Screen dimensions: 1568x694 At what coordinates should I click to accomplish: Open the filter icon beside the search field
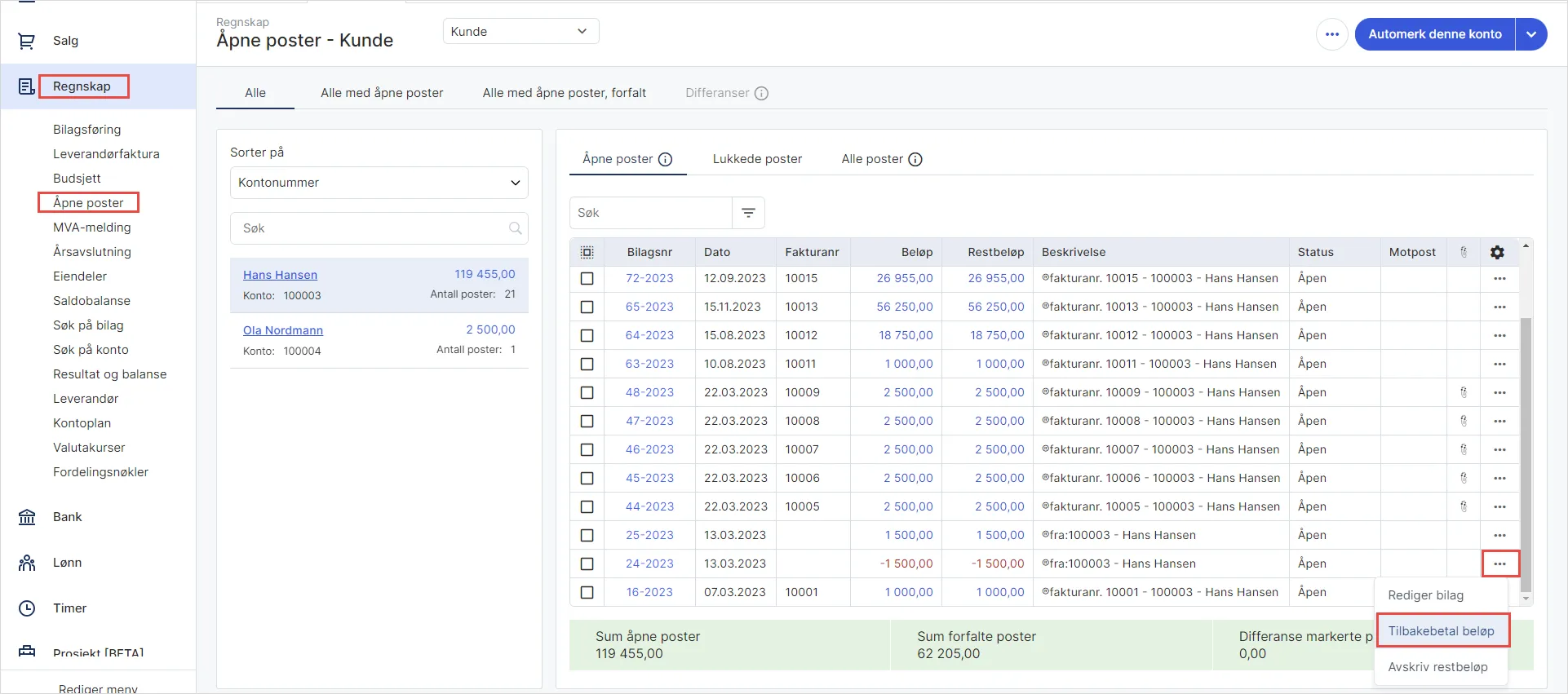coord(748,213)
